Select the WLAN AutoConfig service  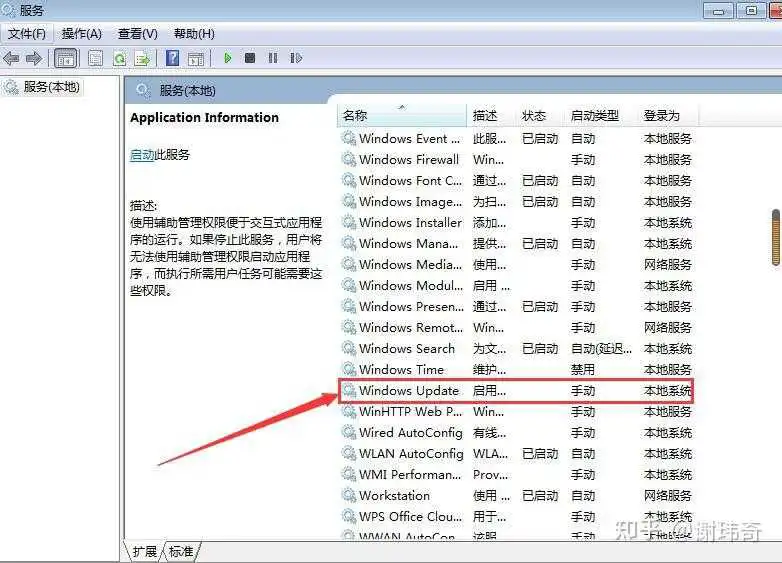517,453
